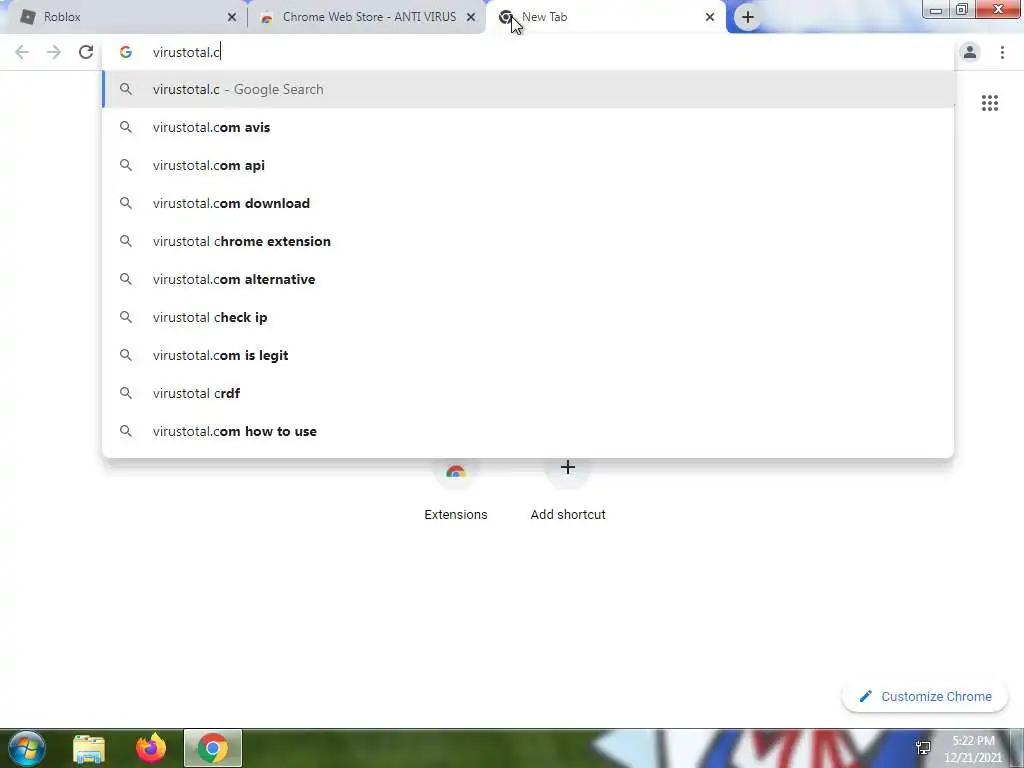
Task: Open Google apps grid
Action: point(989,103)
